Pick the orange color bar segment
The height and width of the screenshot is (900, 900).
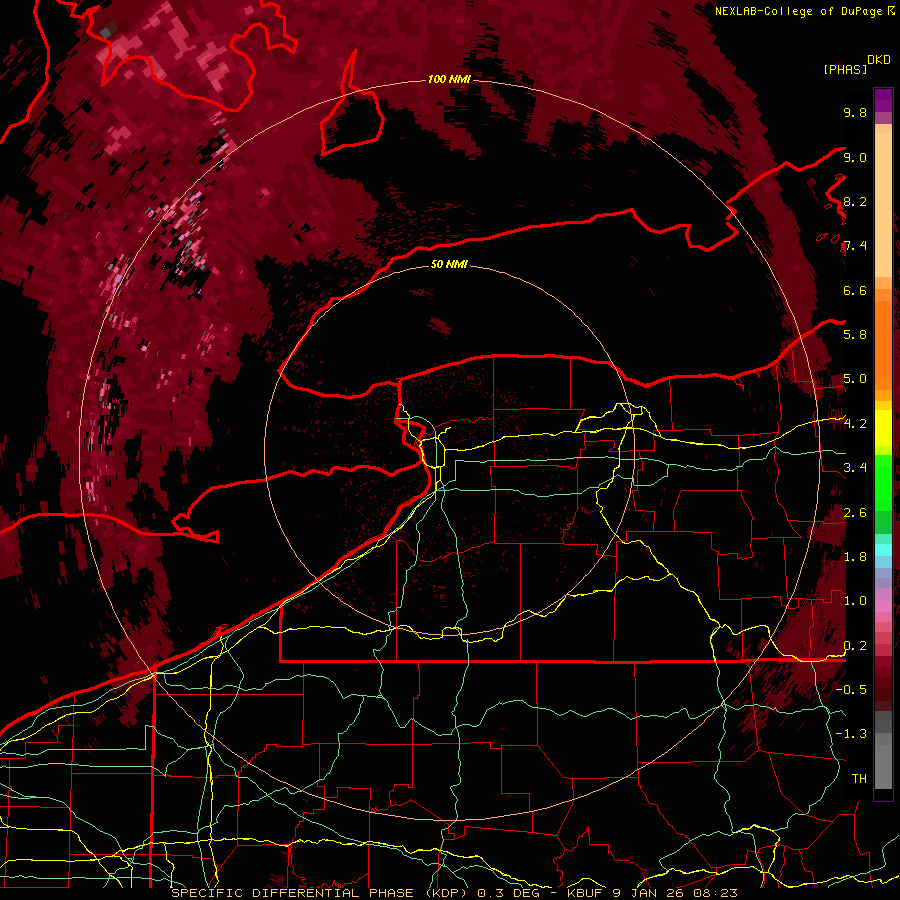tap(883, 344)
